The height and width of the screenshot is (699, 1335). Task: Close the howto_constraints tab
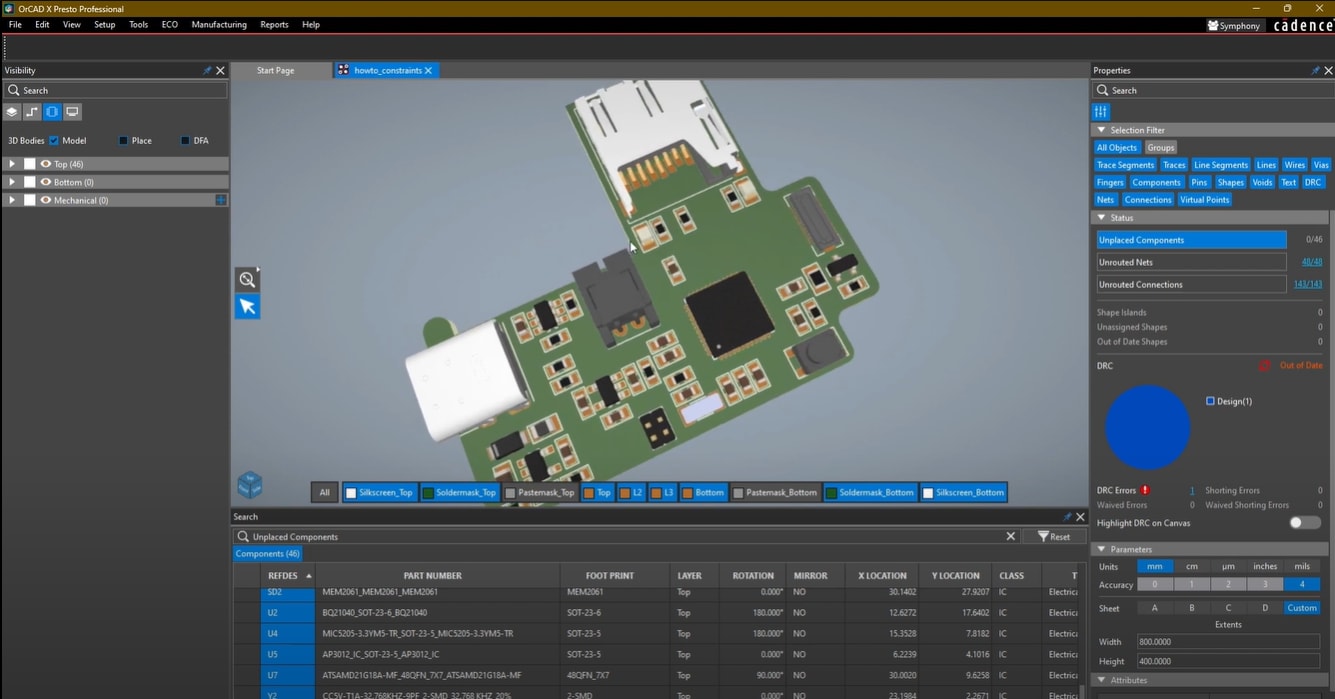[428, 71]
